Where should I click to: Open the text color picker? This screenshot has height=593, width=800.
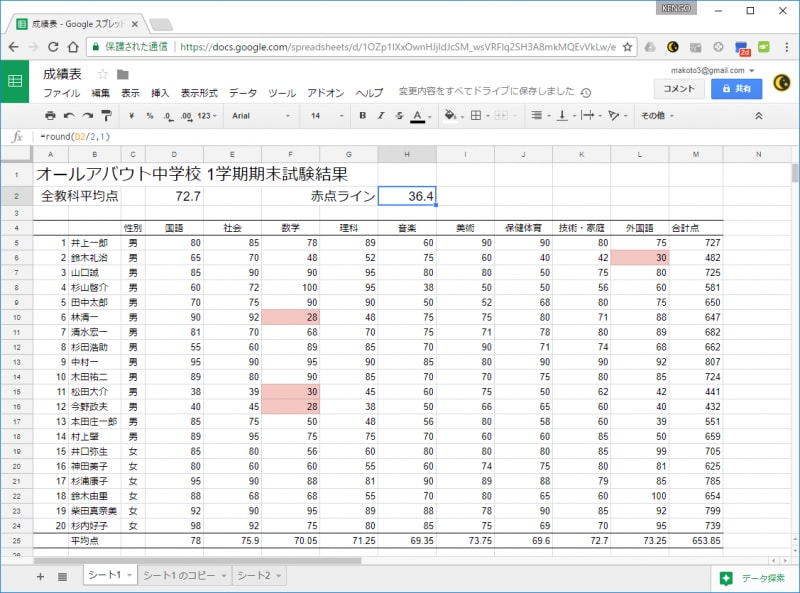(x=419, y=116)
